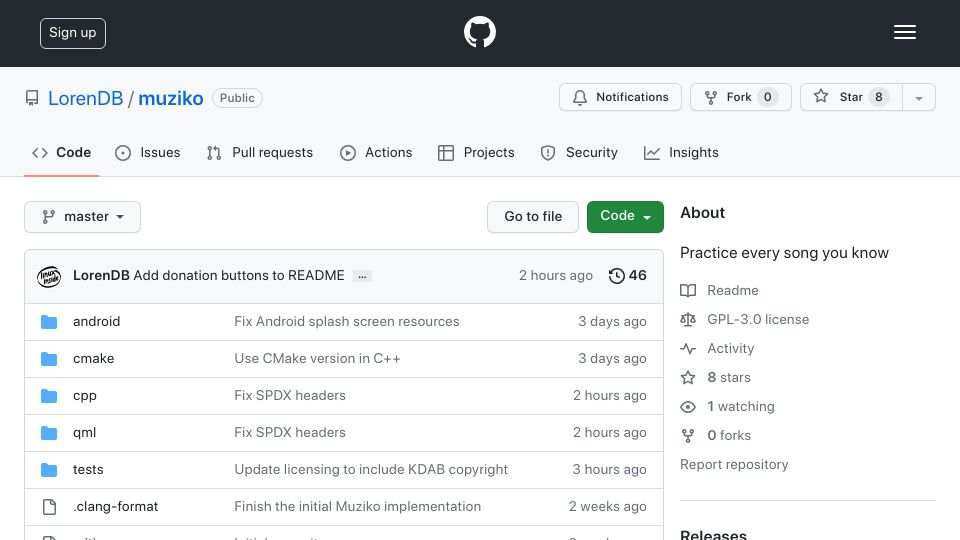This screenshot has height=540, width=960.
Task: Open the Star list dropdown arrow
Action: click(x=918, y=97)
